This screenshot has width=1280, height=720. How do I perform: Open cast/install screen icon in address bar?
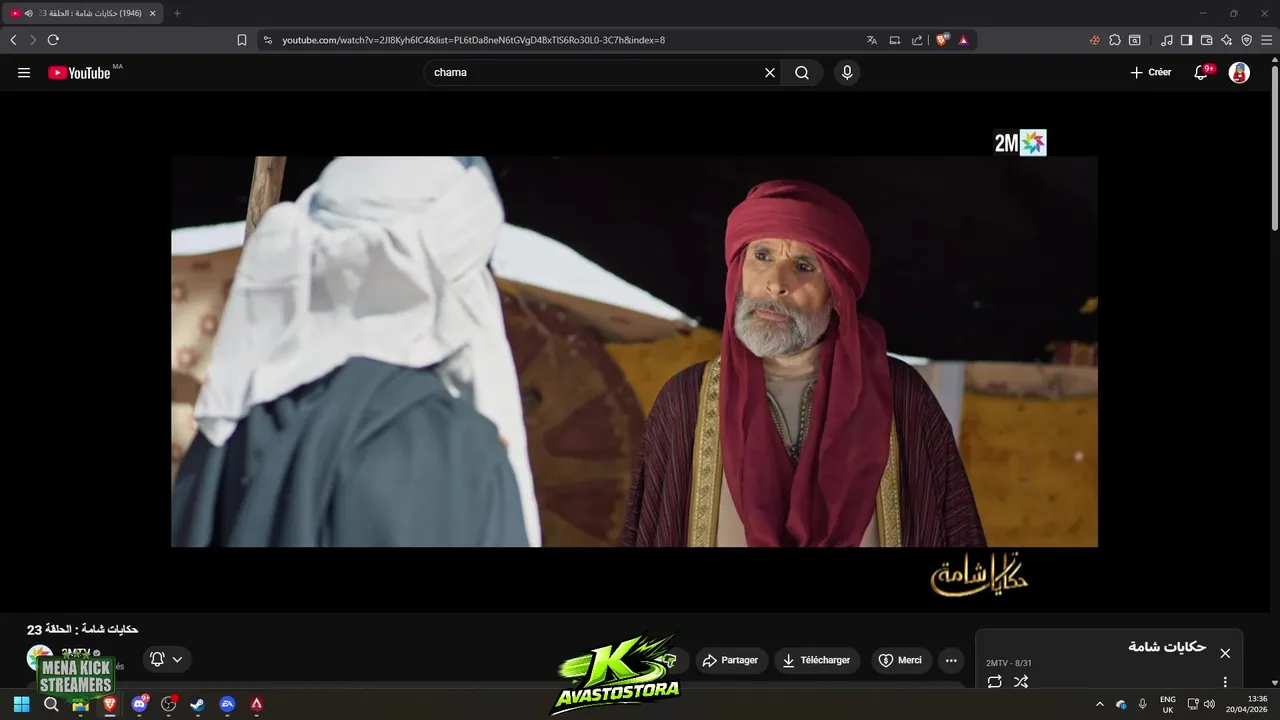click(895, 40)
